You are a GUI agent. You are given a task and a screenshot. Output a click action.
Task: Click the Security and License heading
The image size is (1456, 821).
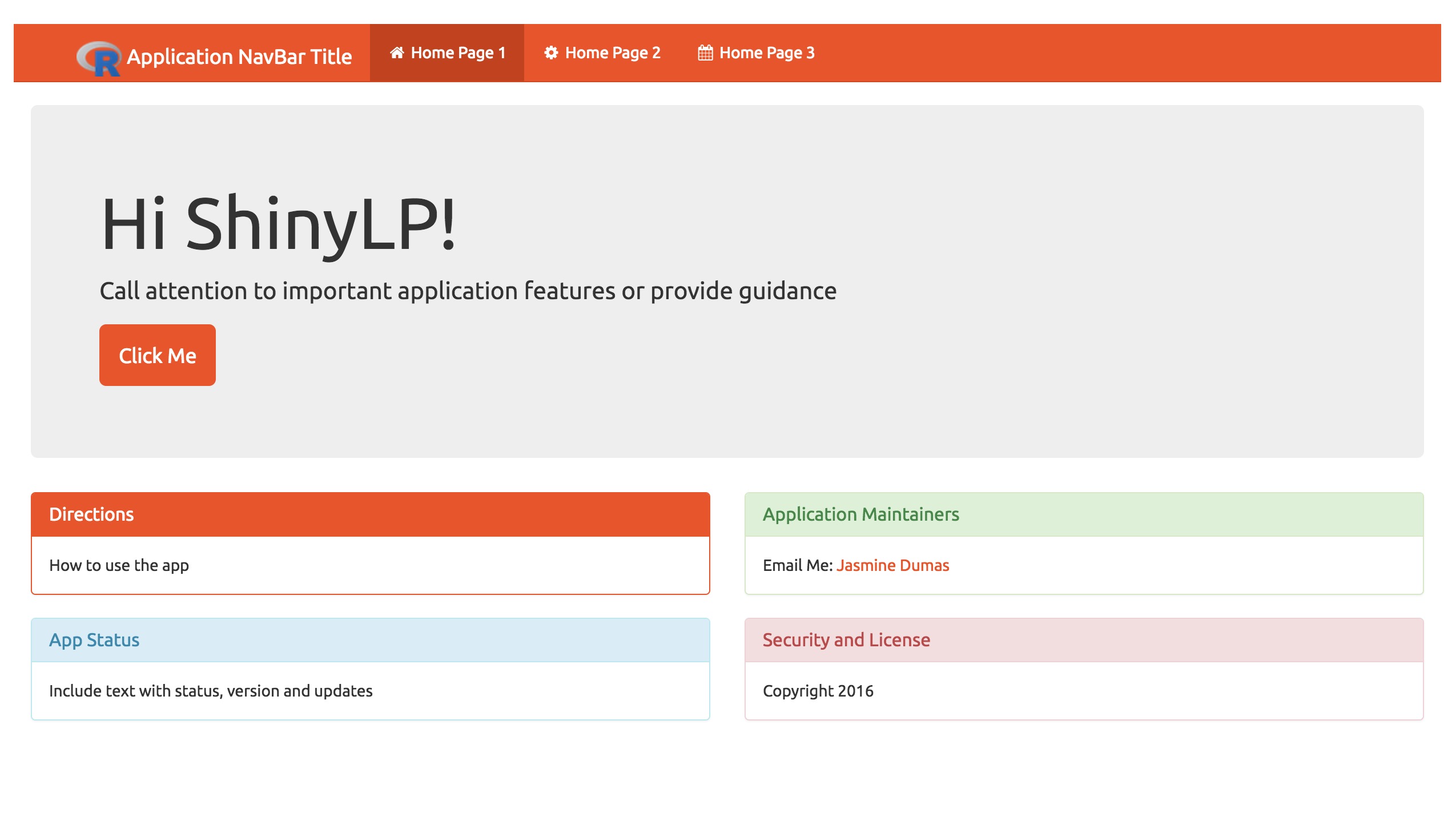pos(846,639)
